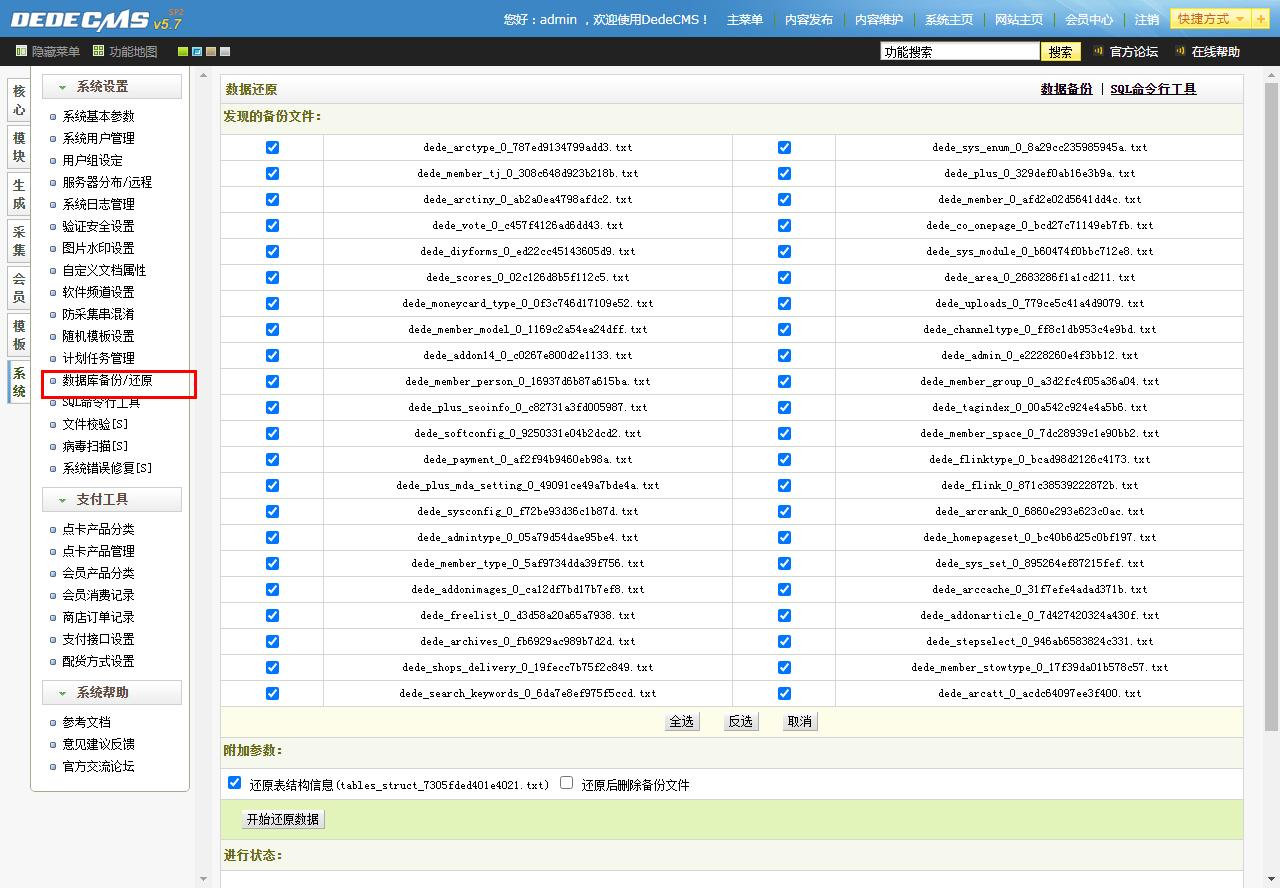The image size is (1280, 888).
Task: Click bullet icon next to 图片水印设置
Action: point(54,249)
